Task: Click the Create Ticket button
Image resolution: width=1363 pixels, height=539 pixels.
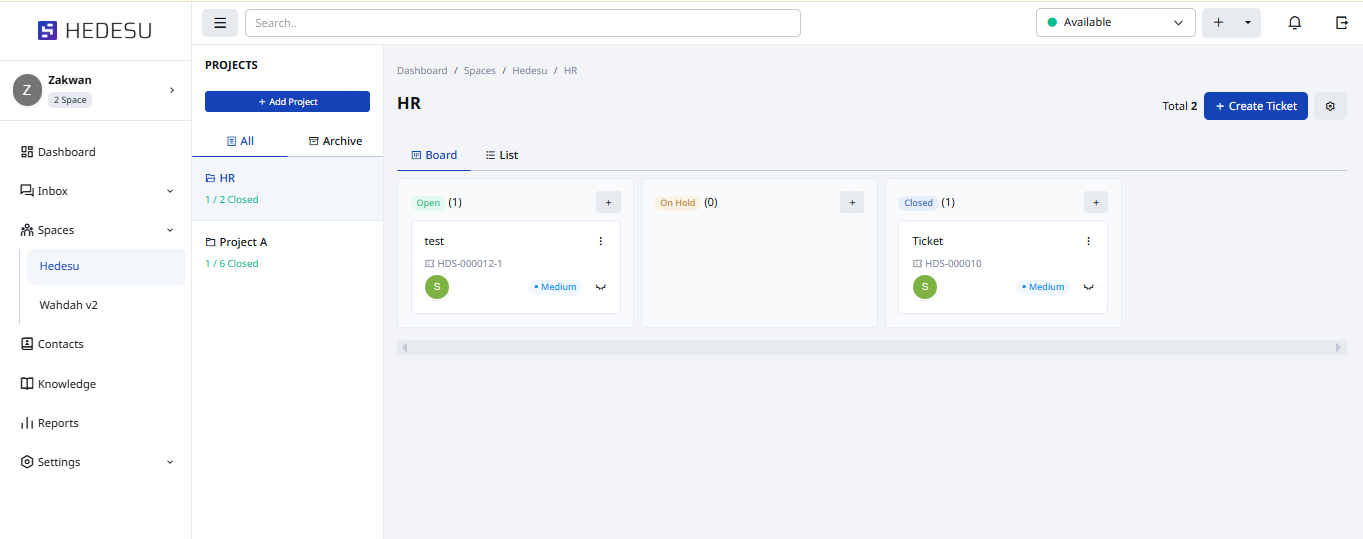Action: [x=1255, y=106]
